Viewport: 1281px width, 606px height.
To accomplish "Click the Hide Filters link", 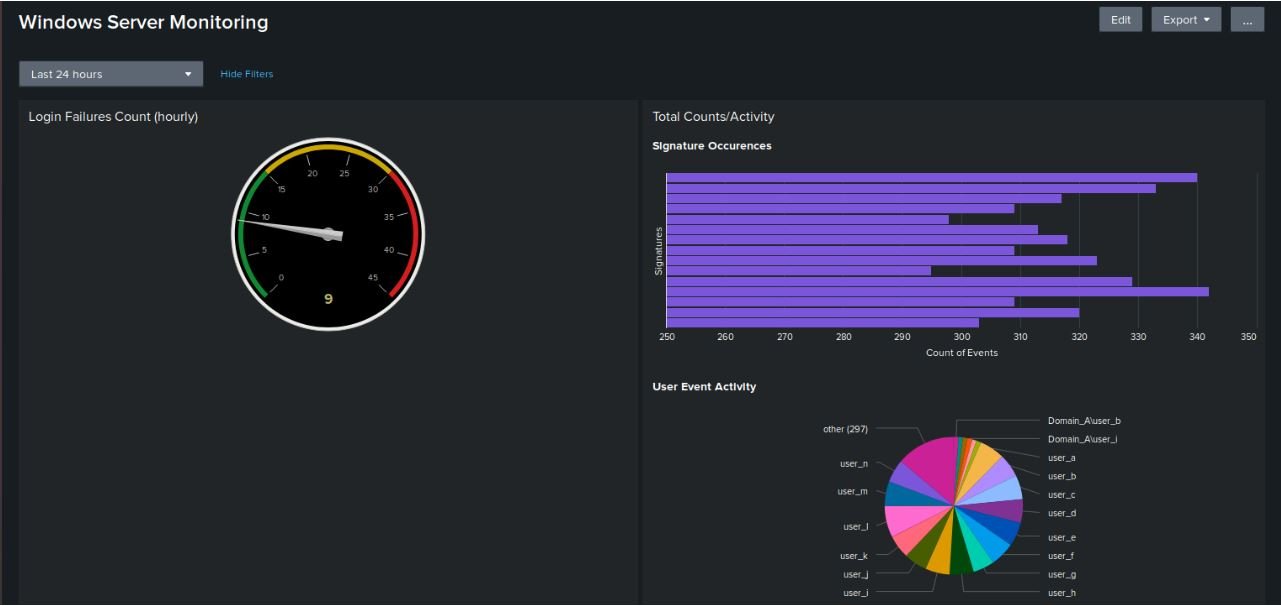I will 246,74.
